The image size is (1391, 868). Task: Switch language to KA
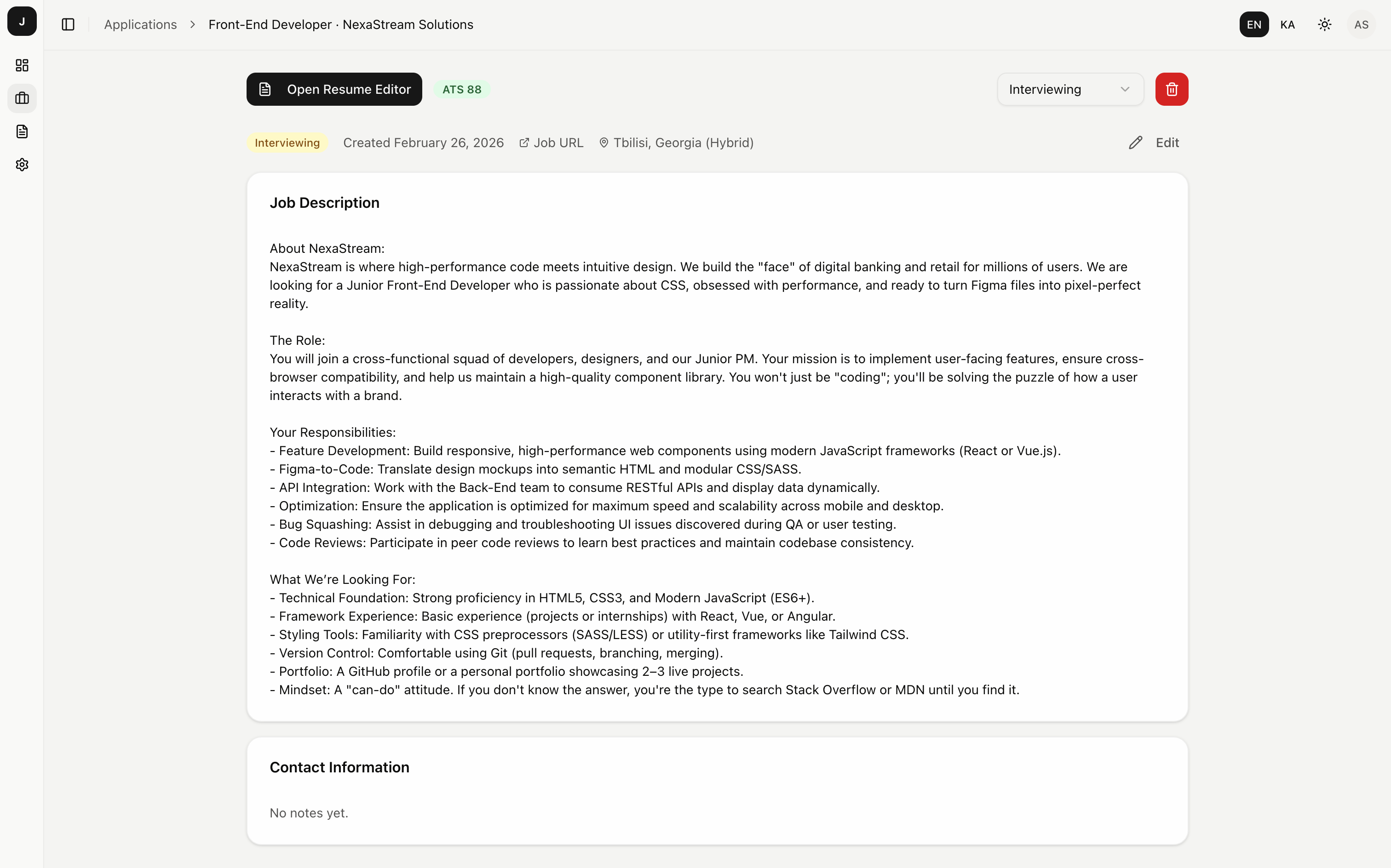(x=1287, y=25)
